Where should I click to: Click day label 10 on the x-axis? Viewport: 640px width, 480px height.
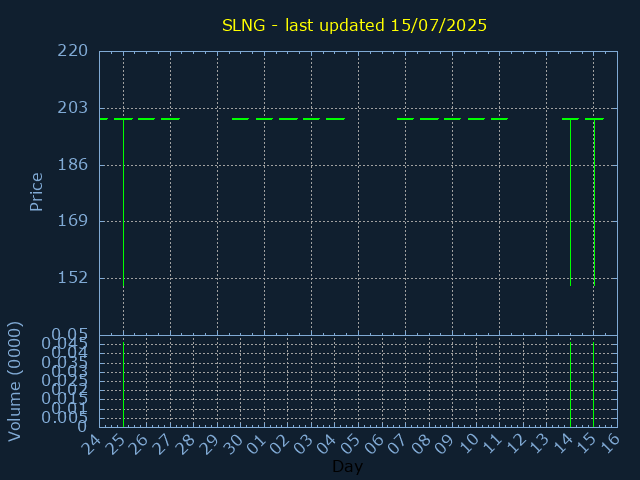click(x=467, y=444)
